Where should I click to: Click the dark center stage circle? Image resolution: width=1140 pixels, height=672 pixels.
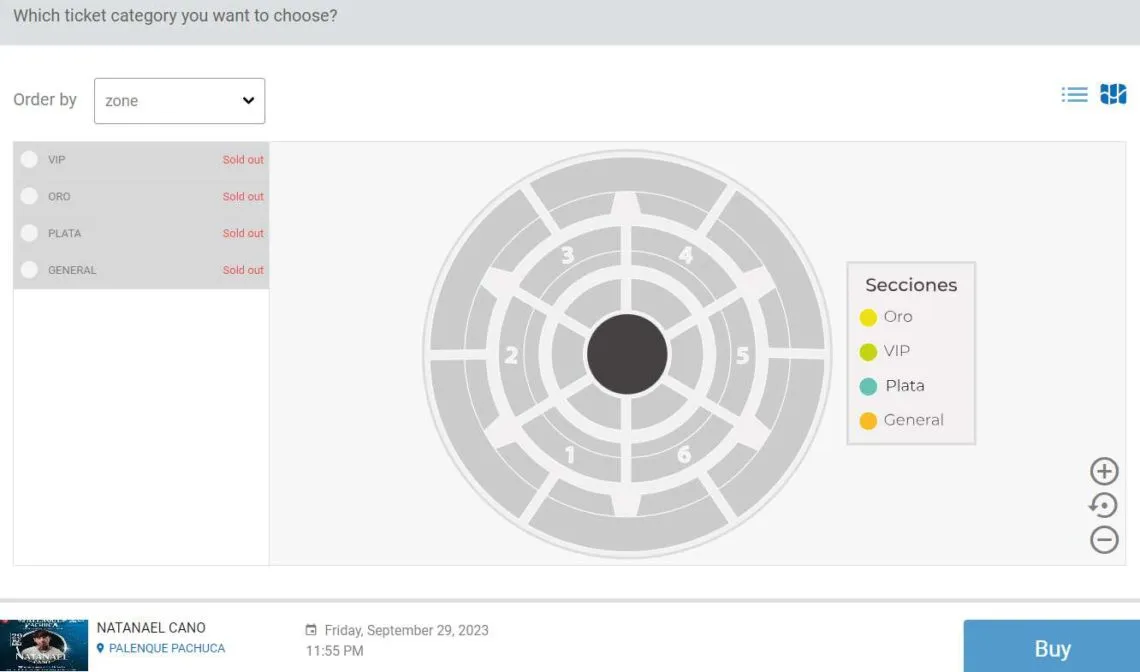pos(627,354)
